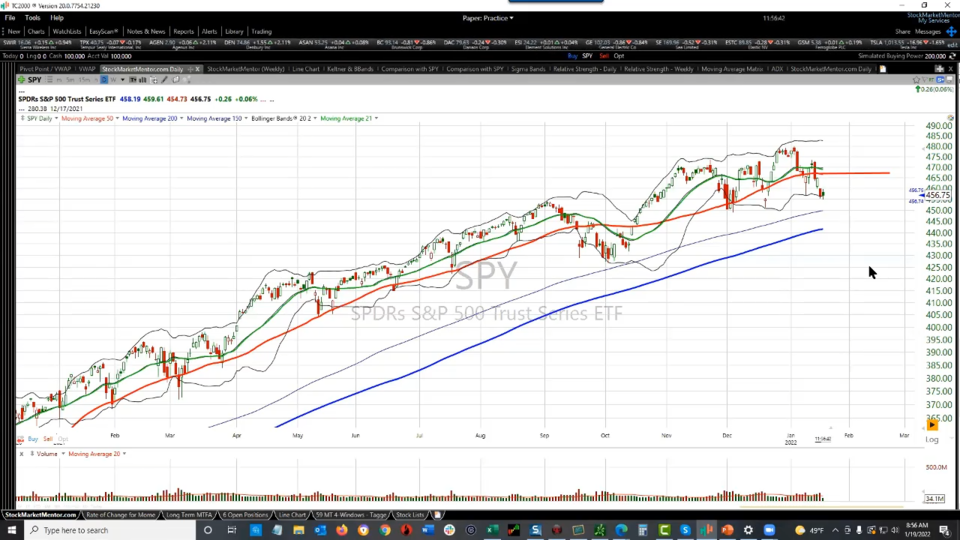The width and height of the screenshot is (960, 540).
Task: Select the pencil drawing tool
Action: tap(164, 80)
